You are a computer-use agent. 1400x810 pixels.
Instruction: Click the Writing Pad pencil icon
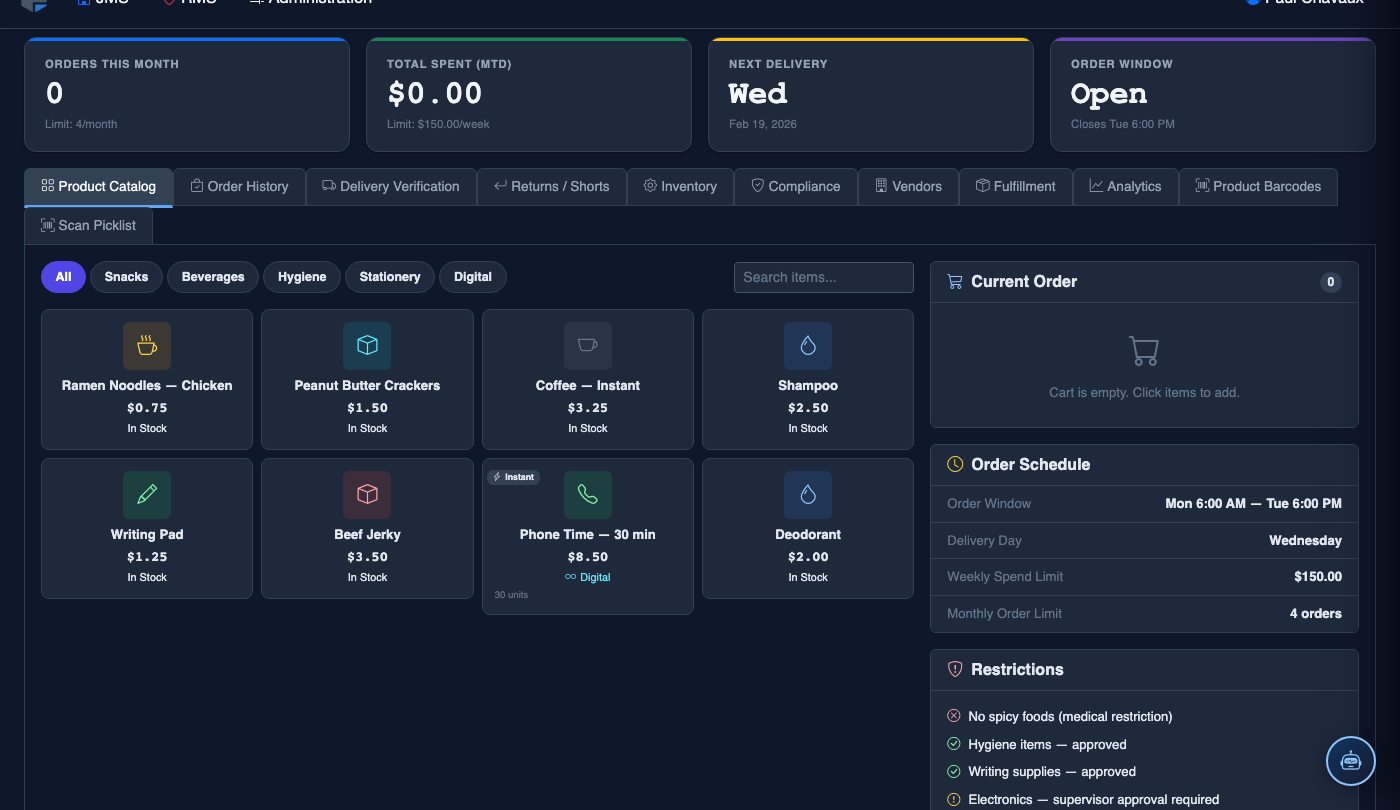147,495
